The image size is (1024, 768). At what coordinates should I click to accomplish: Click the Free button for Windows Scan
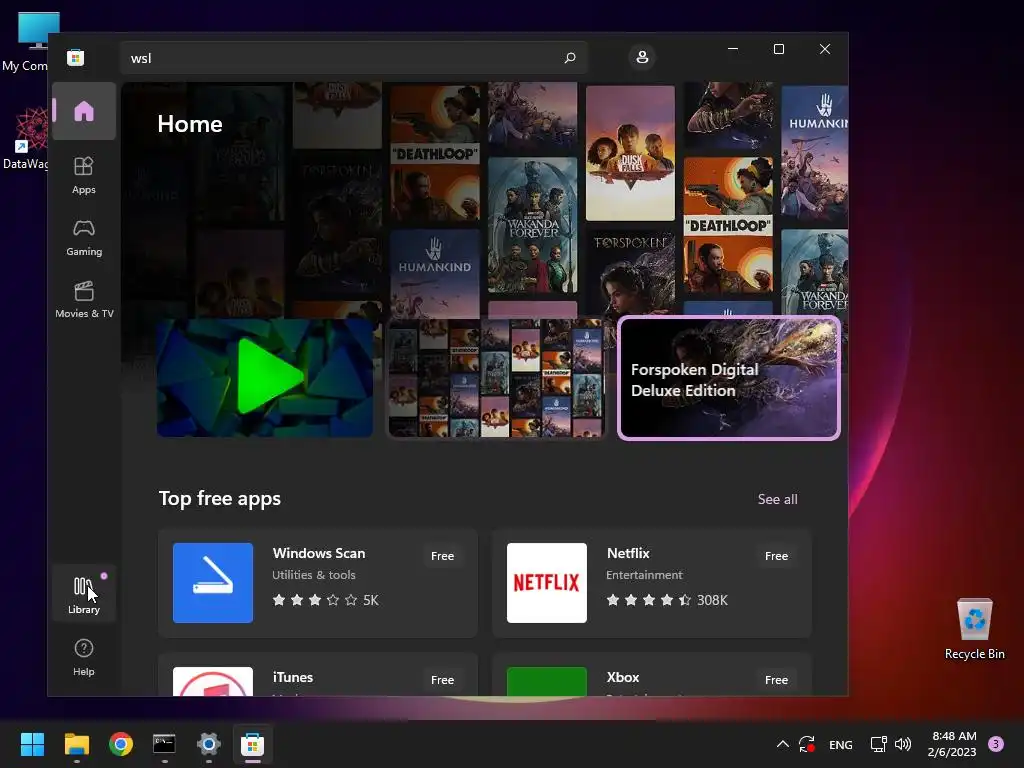(442, 556)
